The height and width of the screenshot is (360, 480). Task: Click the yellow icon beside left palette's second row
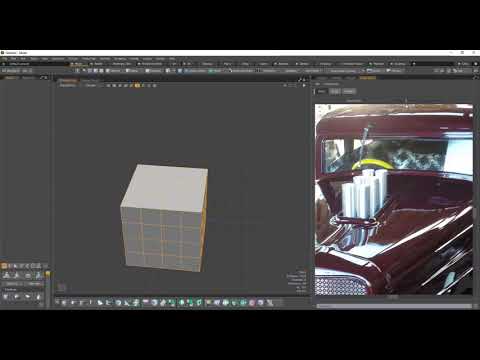tap(47, 274)
